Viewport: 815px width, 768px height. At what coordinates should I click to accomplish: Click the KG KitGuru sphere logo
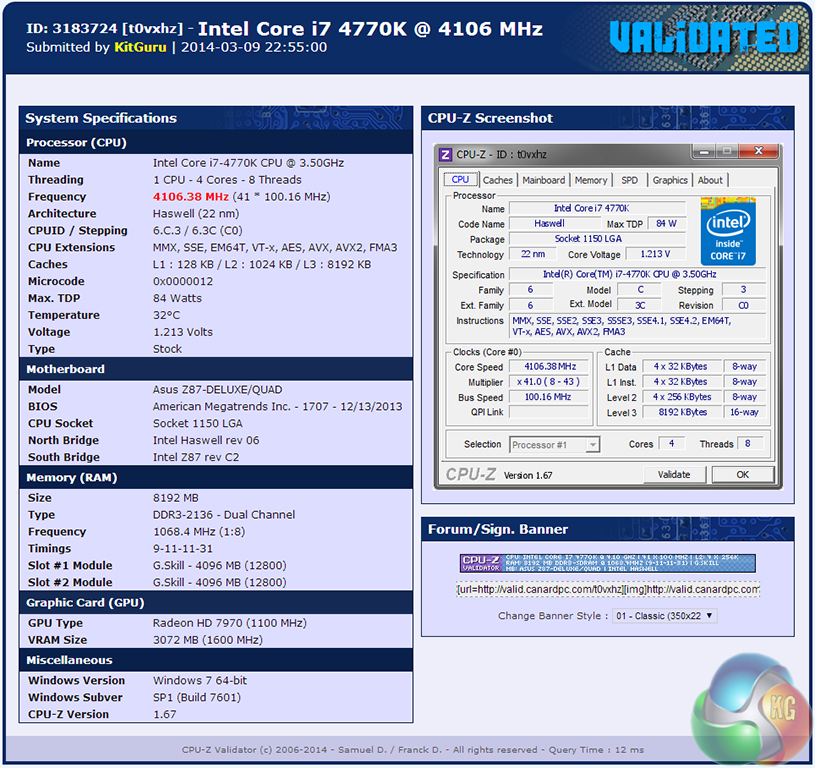click(x=751, y=711)
